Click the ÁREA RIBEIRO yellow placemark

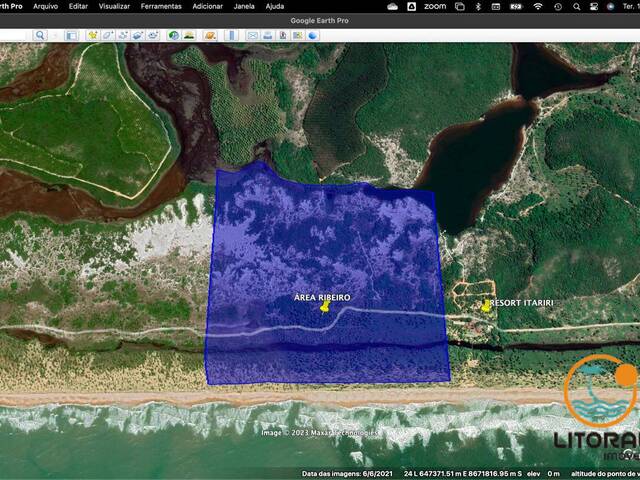pos(324,309)
